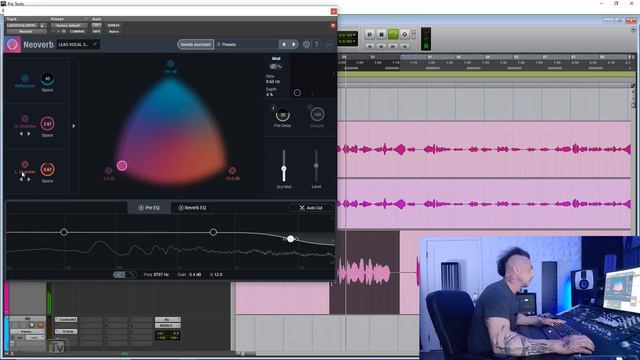The width and height of the screenshot is (640, 360).
Task: Select the low EQ node
Action: click(x=64, y=232)
